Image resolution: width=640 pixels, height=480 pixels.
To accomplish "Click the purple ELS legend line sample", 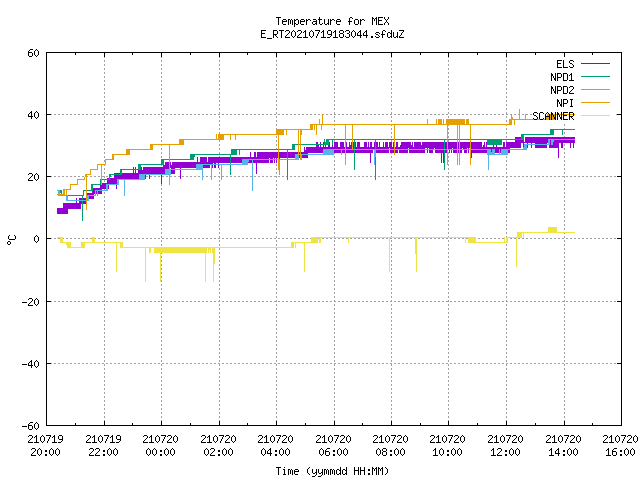I will (596, 64).
